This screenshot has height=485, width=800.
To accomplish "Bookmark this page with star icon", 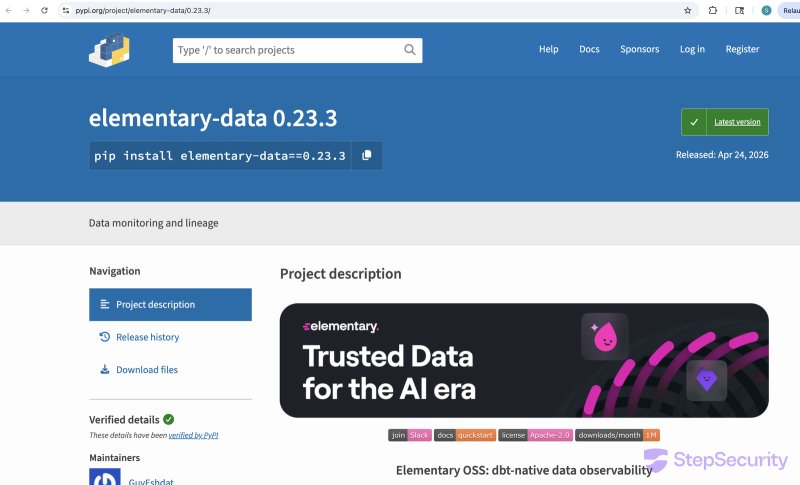I will click(687, 10).
